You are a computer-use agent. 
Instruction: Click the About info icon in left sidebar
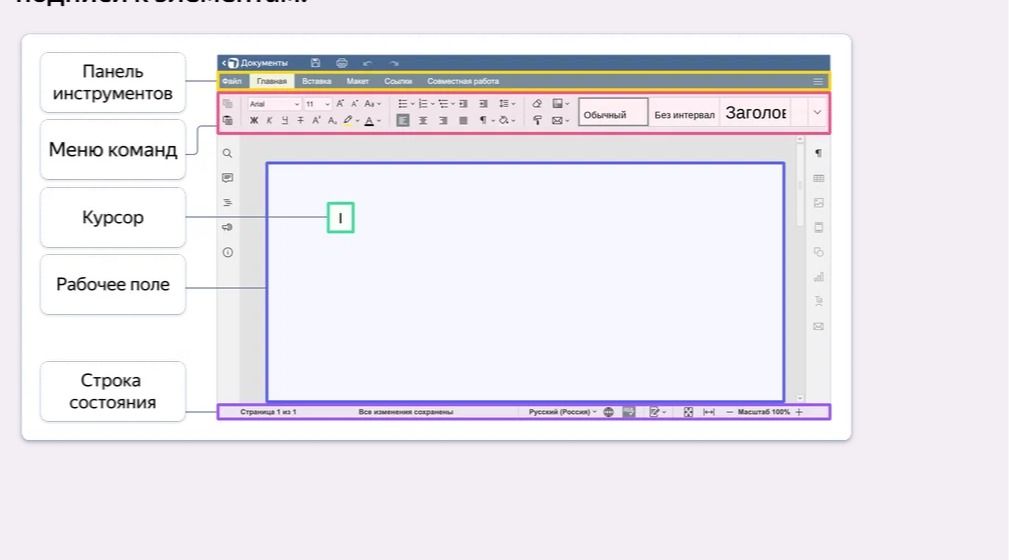[228, 252]
